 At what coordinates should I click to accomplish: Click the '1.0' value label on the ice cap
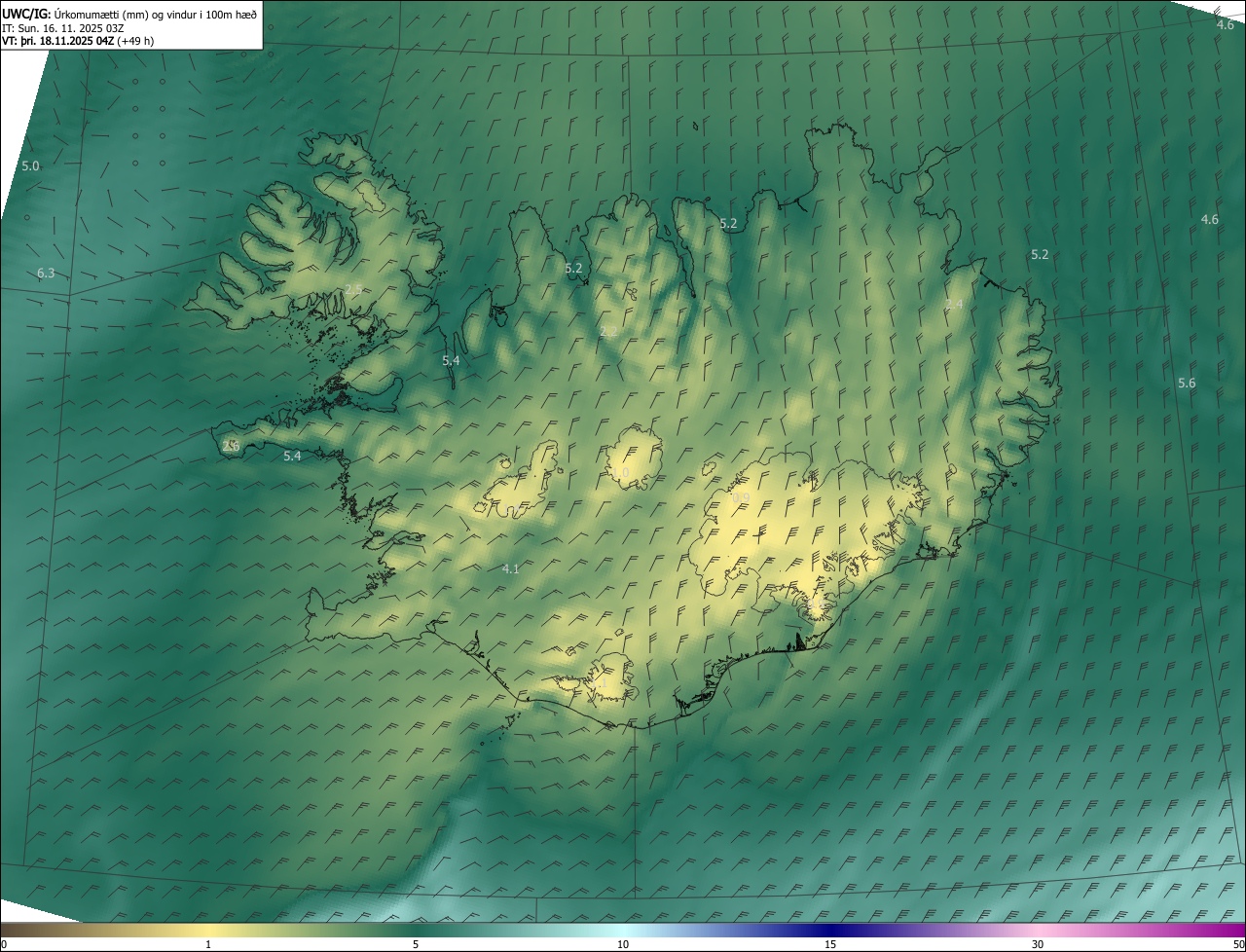[x=621, y=473]
